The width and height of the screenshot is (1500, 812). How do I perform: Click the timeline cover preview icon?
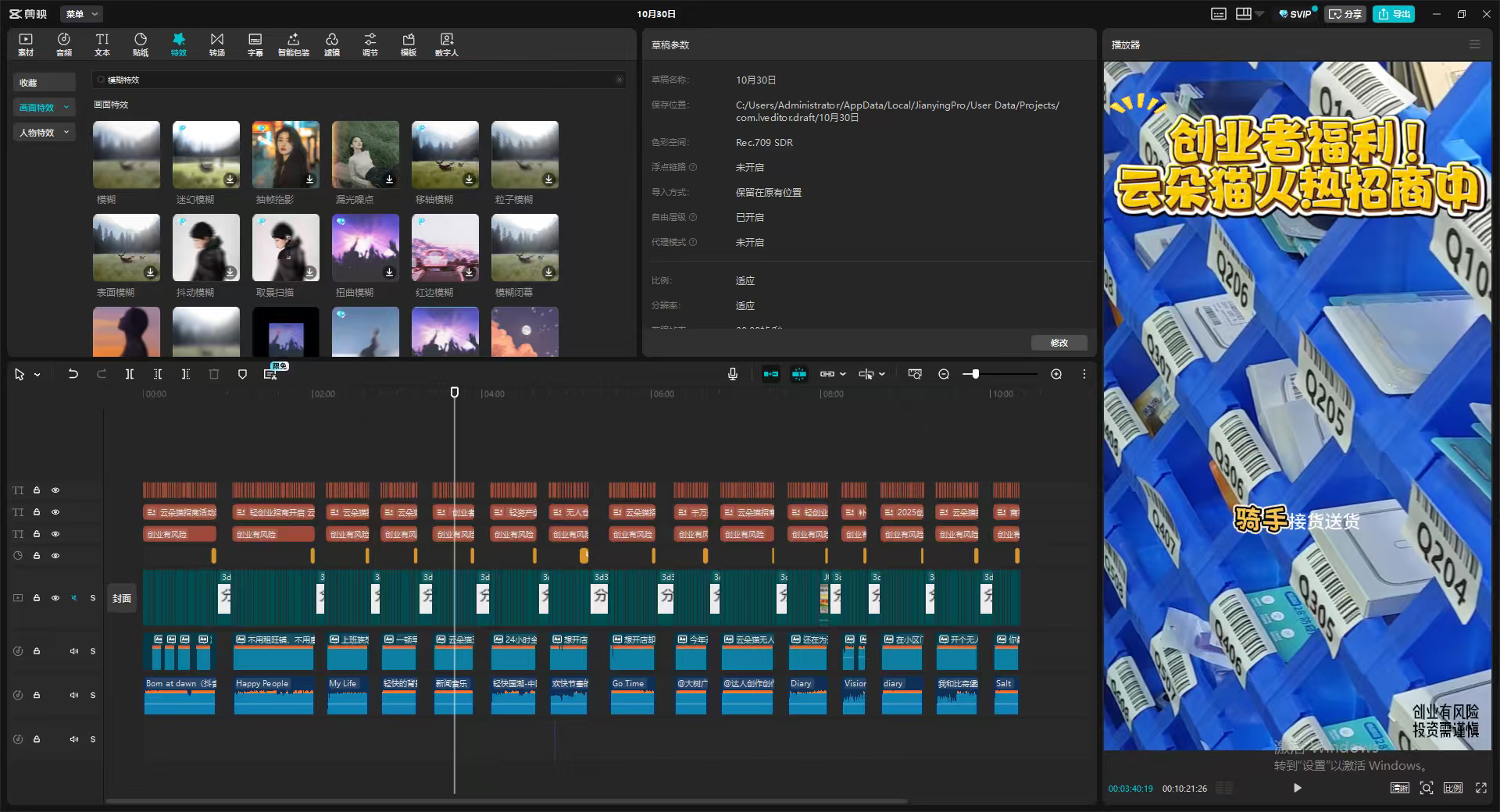(x=915, y=374)
